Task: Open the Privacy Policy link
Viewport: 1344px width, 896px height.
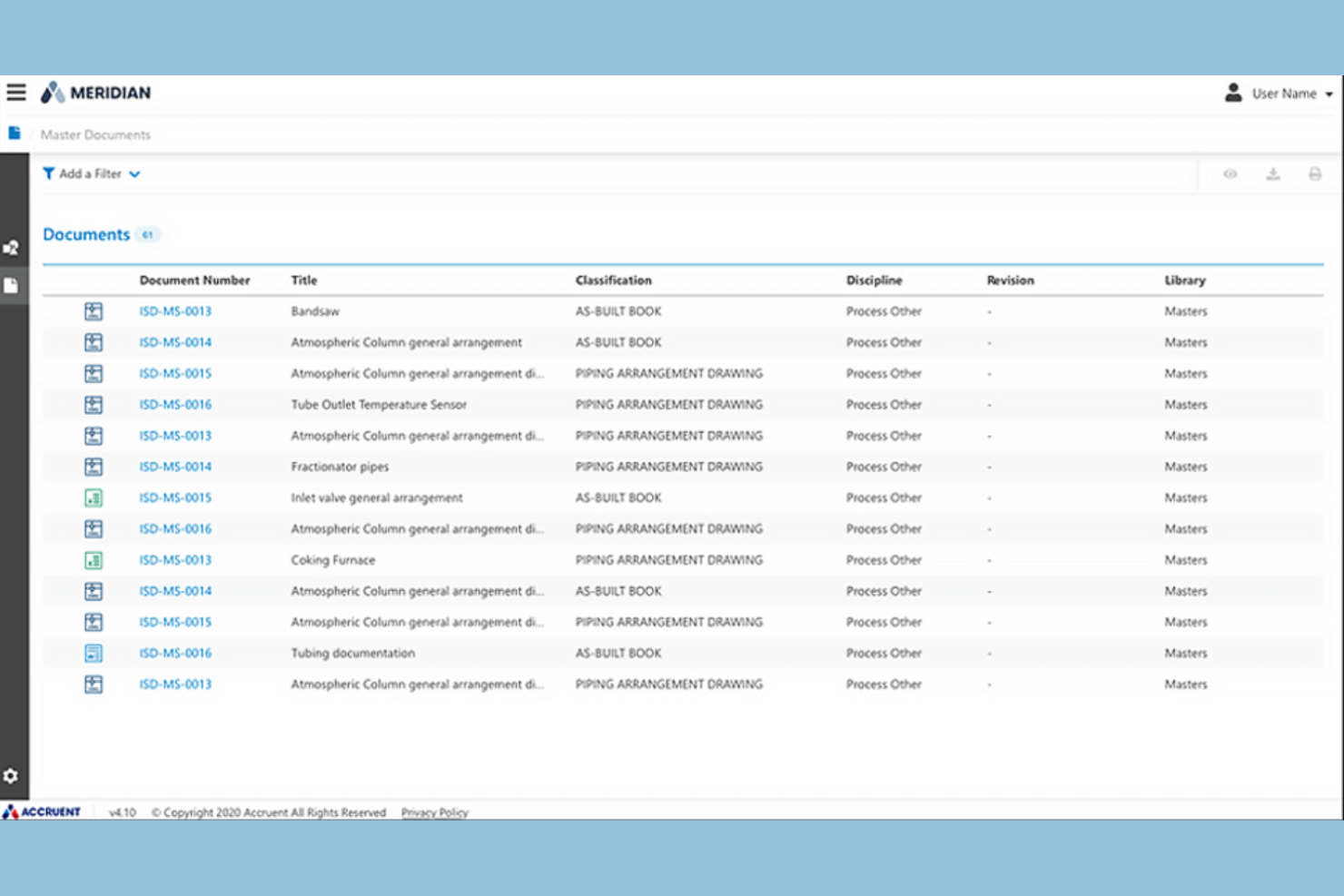Action: [x=434, y=812]
